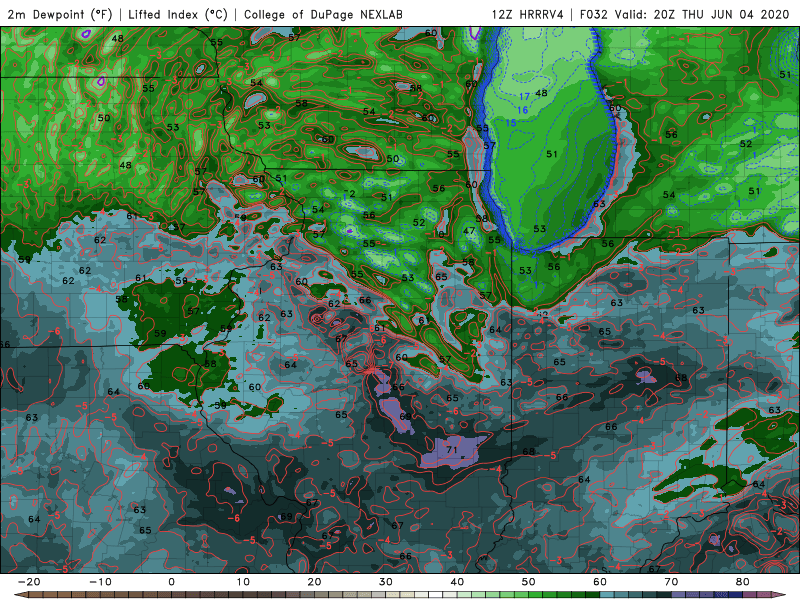Click the 80 tick label on colorbar
800x600 pixels.
(743, 582)
